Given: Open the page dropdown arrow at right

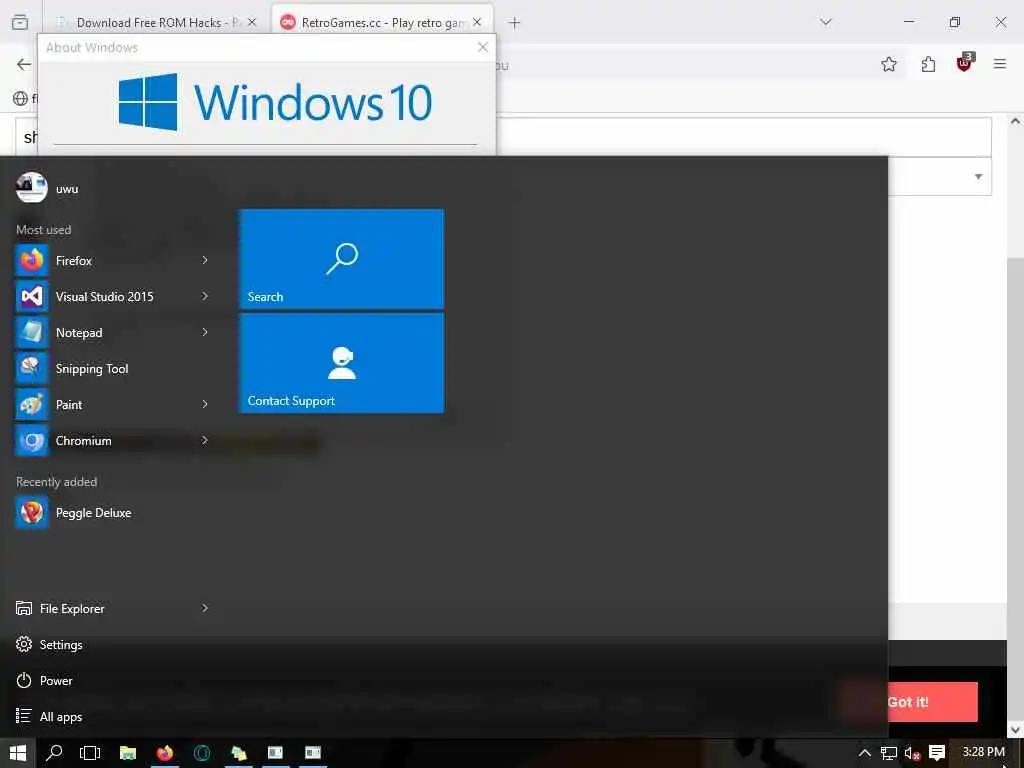Looking at the screenshot, I should [978, 176].
